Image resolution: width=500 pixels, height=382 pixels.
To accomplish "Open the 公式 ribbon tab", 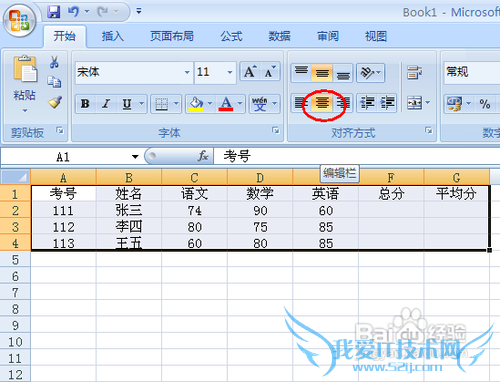I will point(231,36).
